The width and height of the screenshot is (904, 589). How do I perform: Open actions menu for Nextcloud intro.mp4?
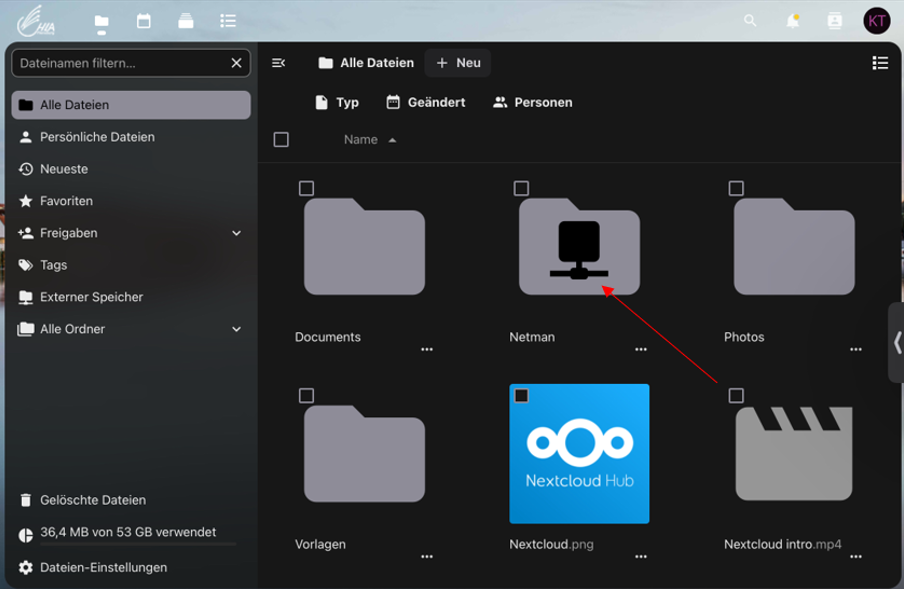point(856,557)
